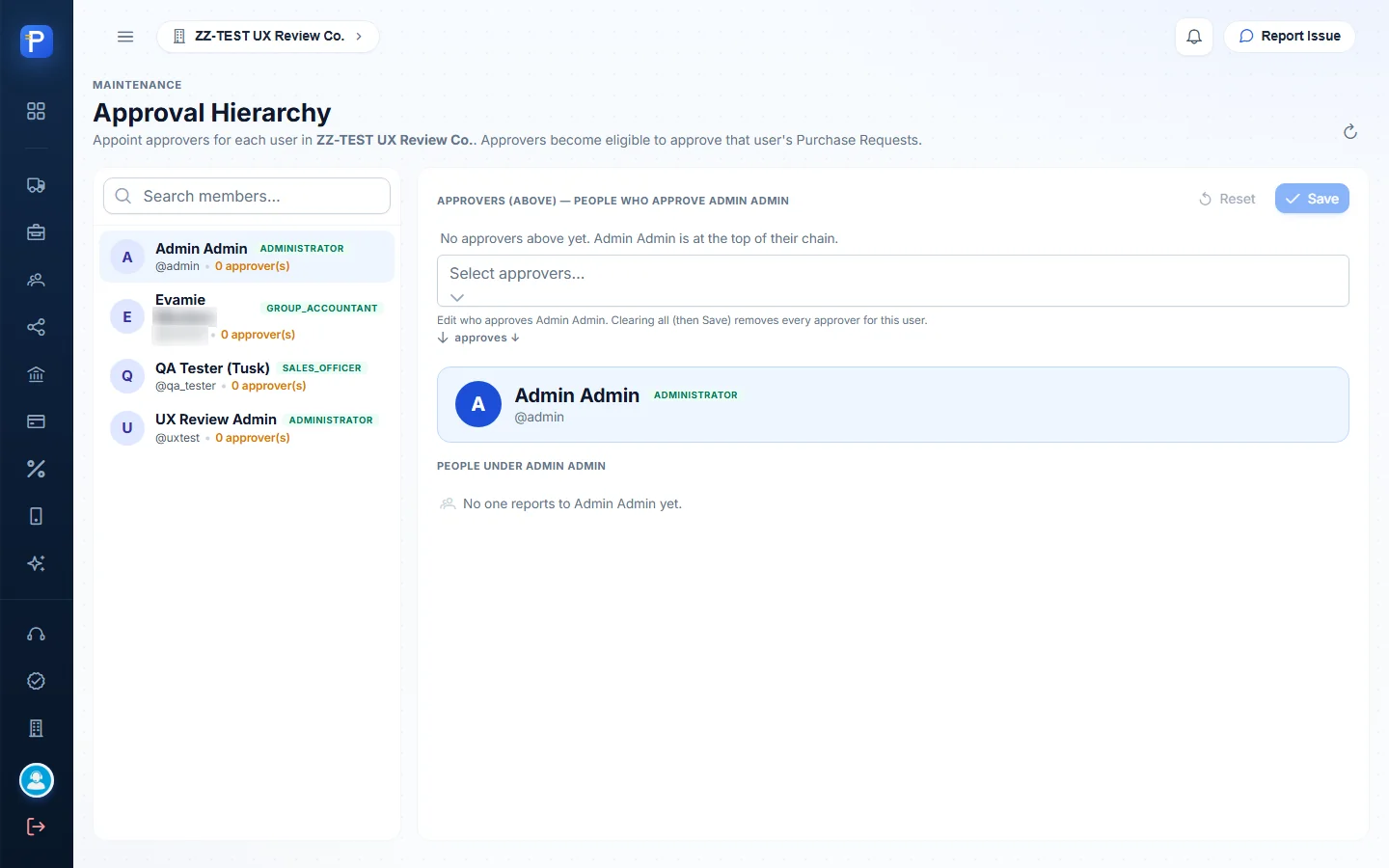Click the E avatar for Evamie
Screen dimensions: 1389x868
(x=127, y=316)
